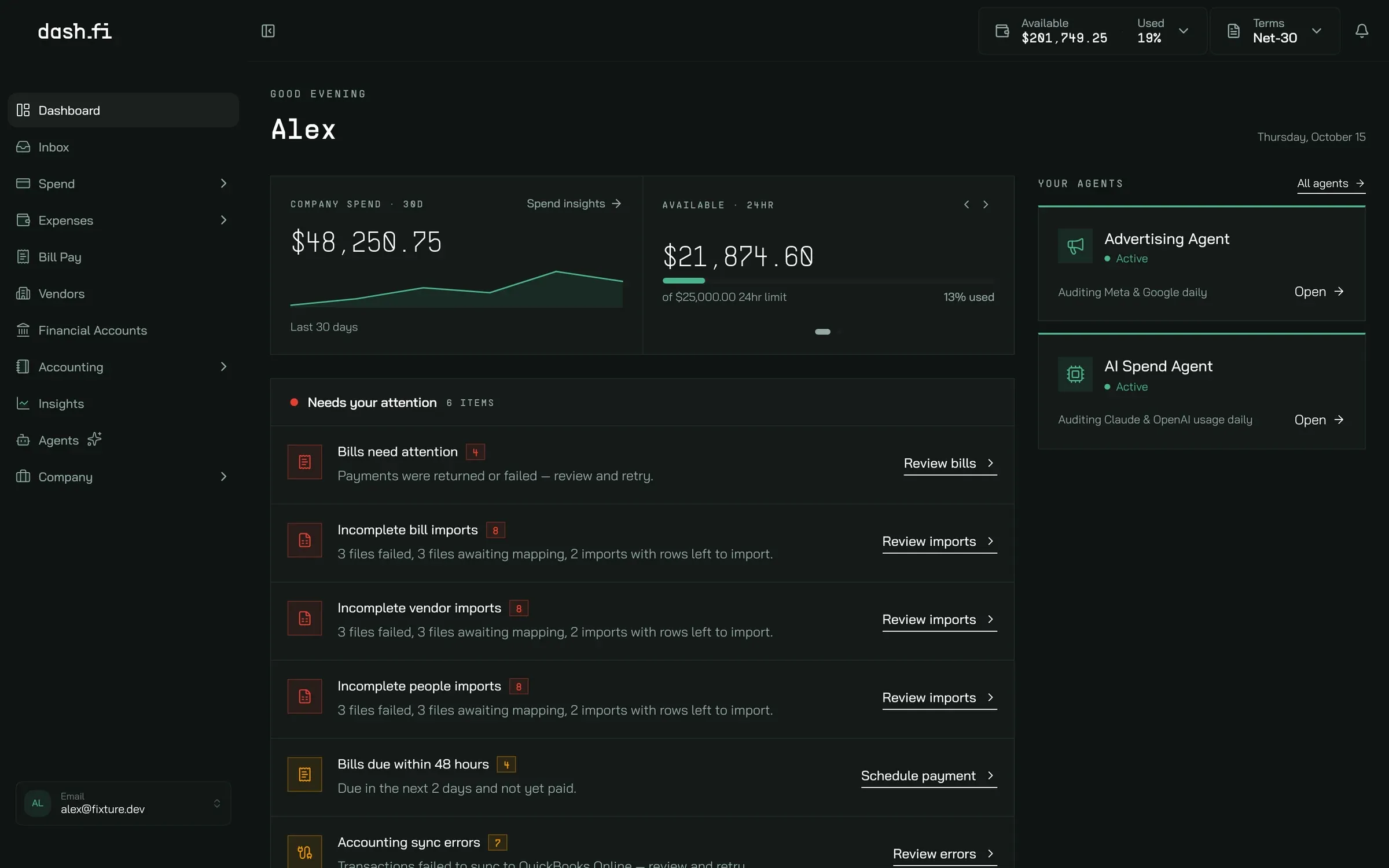The image size is (1389, 868).
Task: Click the document icon beside Terms
Action: pos(1233,31)
